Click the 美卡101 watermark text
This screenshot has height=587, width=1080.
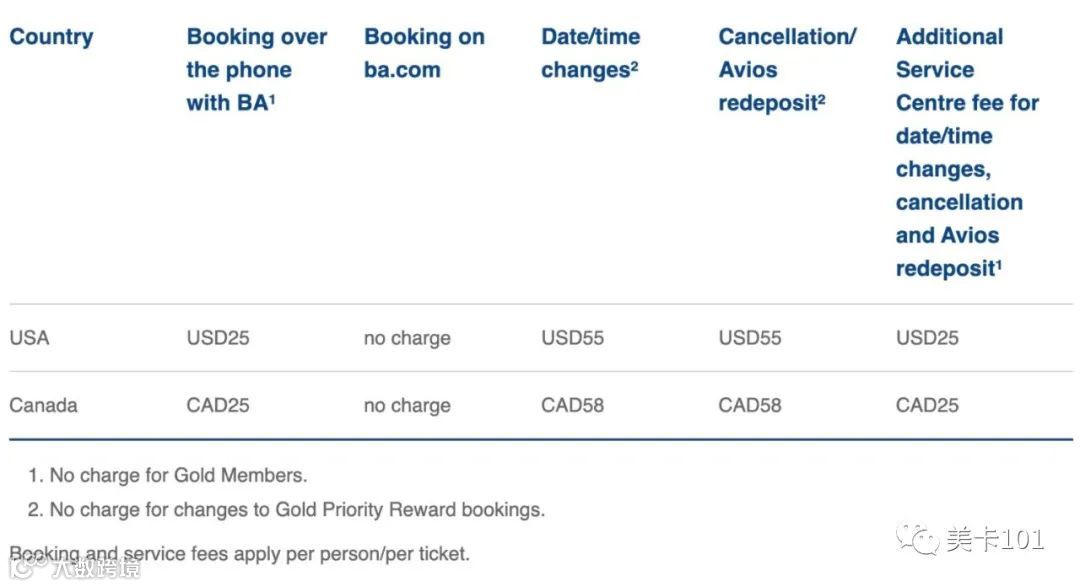tap(994, 541)
